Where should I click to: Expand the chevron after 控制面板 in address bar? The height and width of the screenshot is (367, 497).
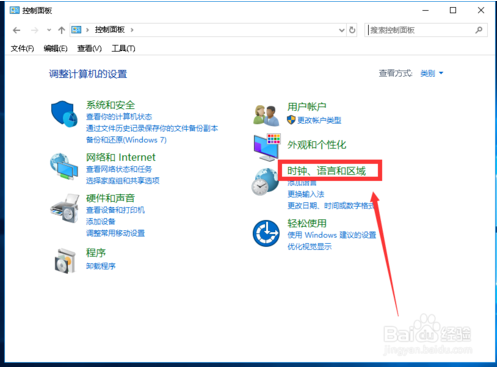click(x=132, y=30)
